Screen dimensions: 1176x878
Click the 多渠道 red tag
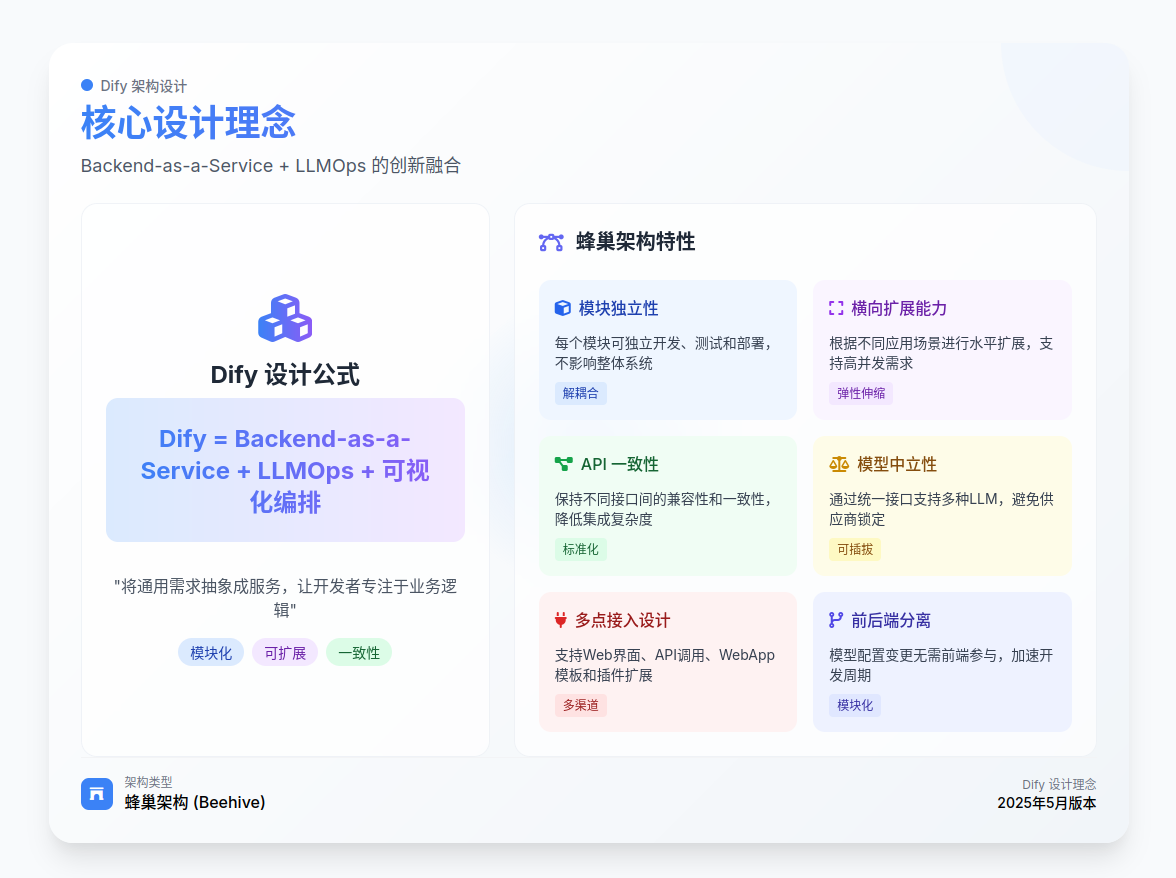(580, 705)
